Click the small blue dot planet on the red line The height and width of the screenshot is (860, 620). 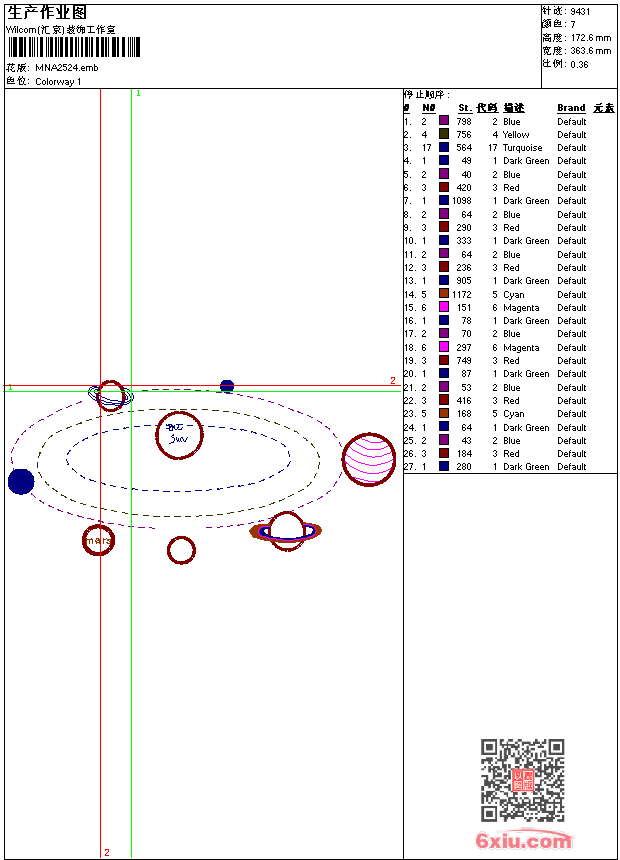tap(227, 386)
